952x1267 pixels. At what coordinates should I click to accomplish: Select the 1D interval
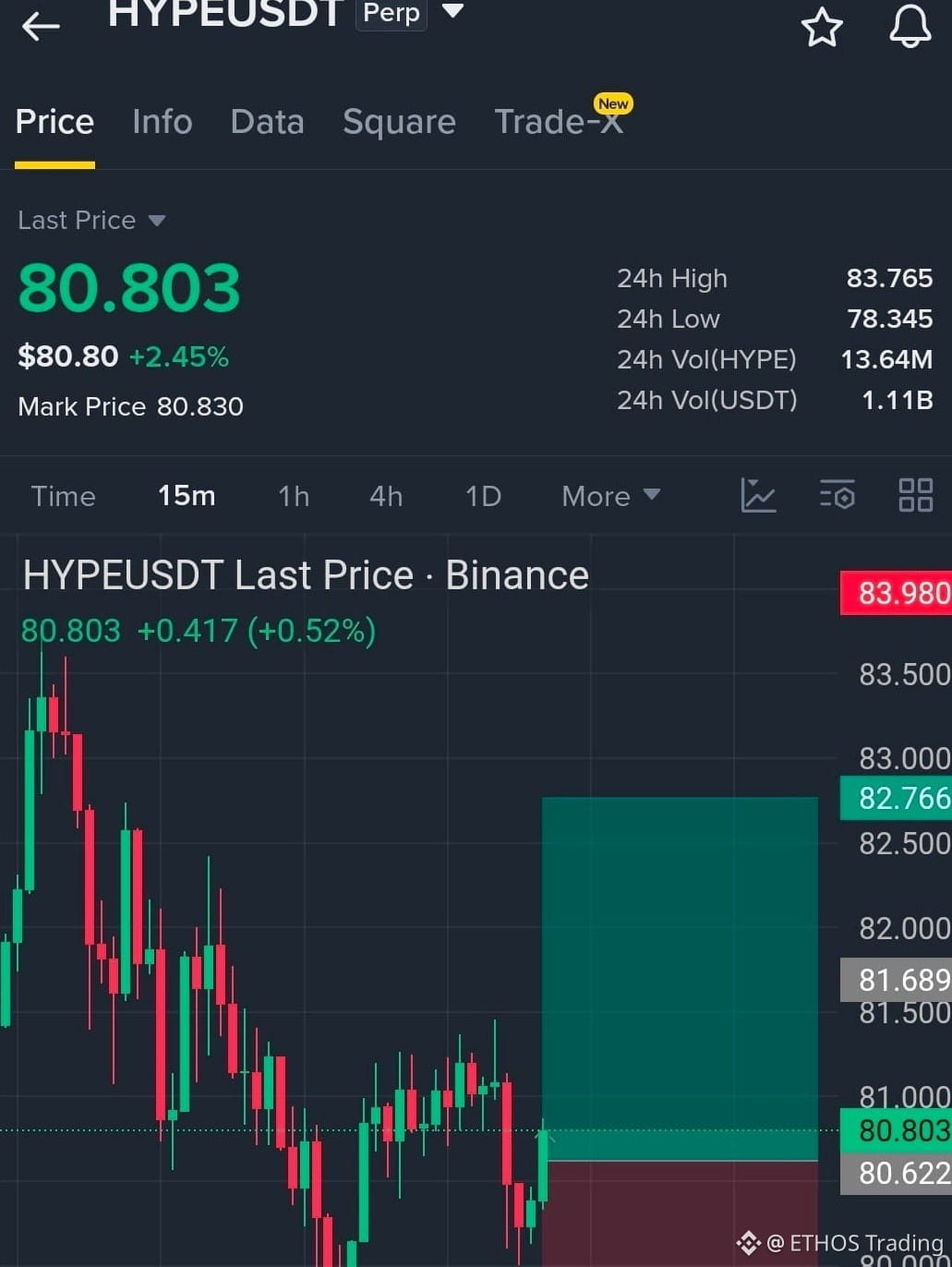(x=483, y=496)
